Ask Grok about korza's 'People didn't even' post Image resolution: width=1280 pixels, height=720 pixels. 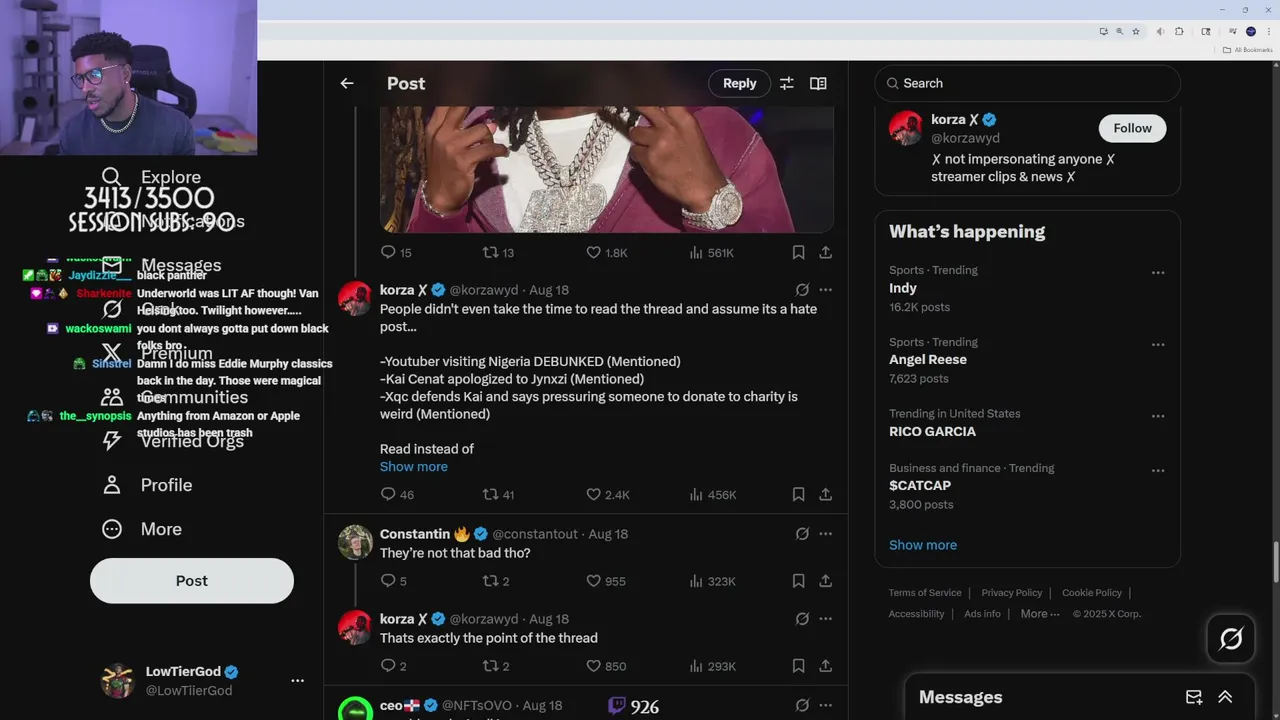click(802, 289)
